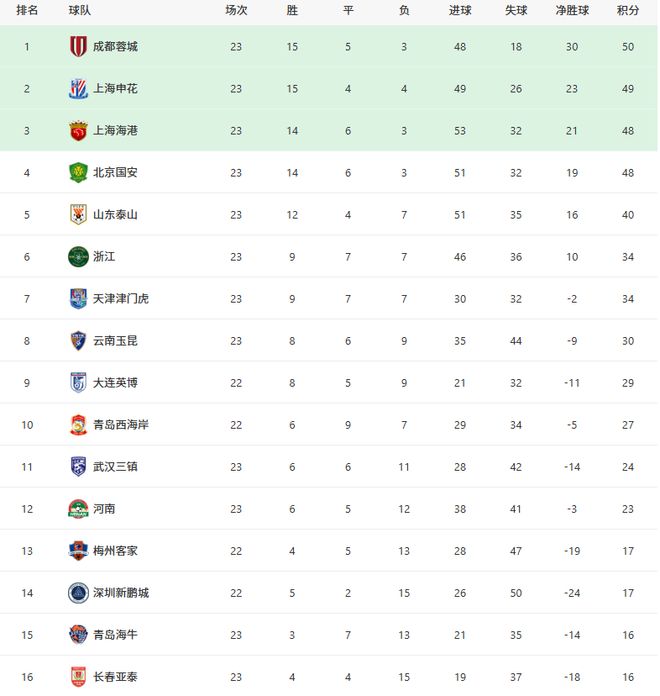Click the 排名 column header
The height and width of the screenshot is (696, 660).
tap(28, 10)
